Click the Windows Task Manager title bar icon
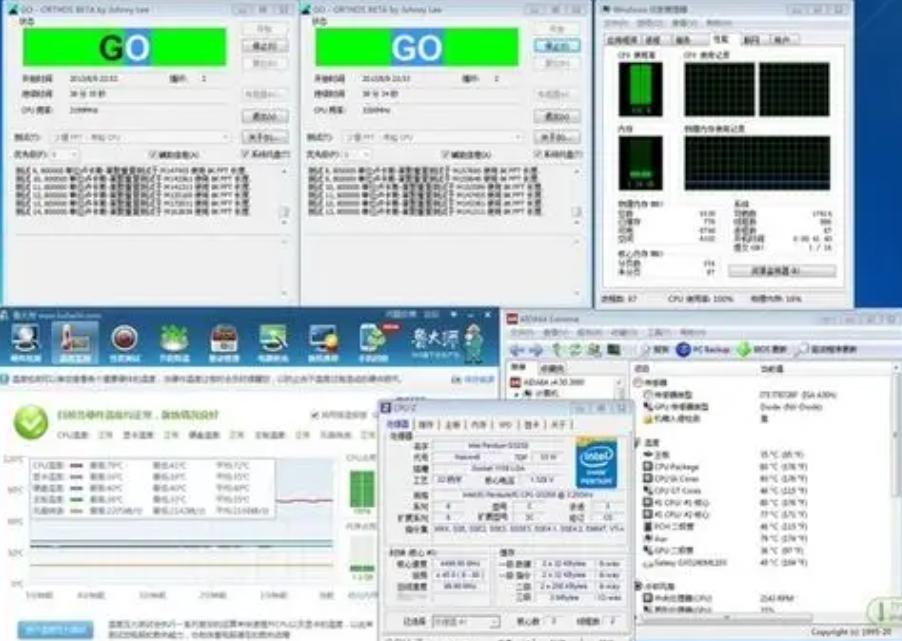The width and height of the screenshot is (902, 641). 605,9
